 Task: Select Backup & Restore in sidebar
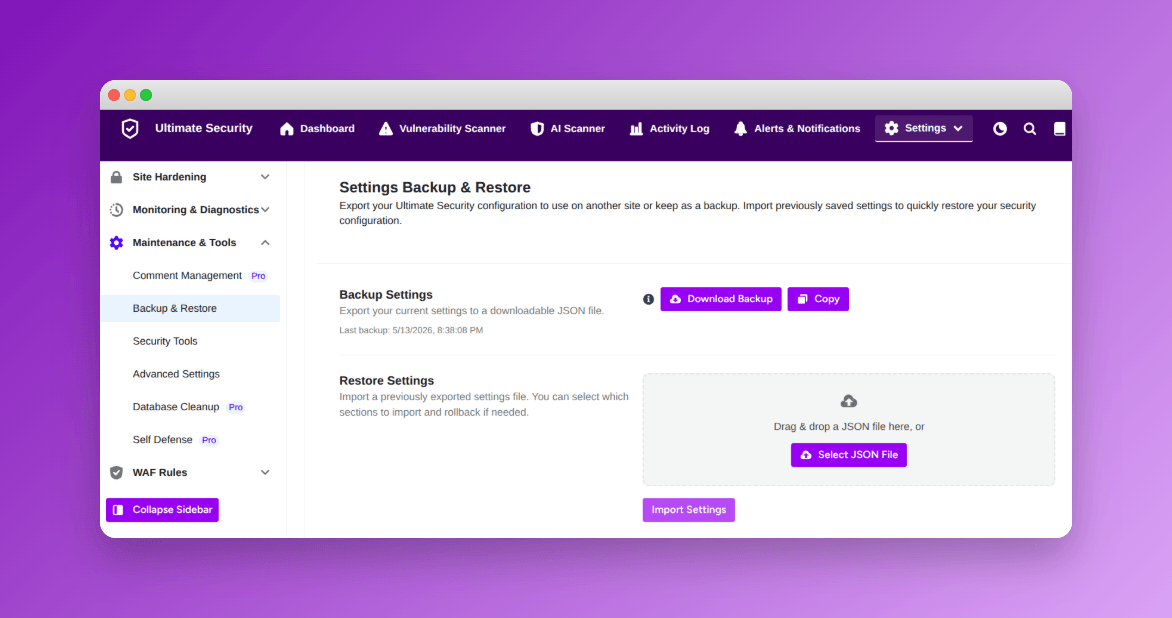point(191,309)
